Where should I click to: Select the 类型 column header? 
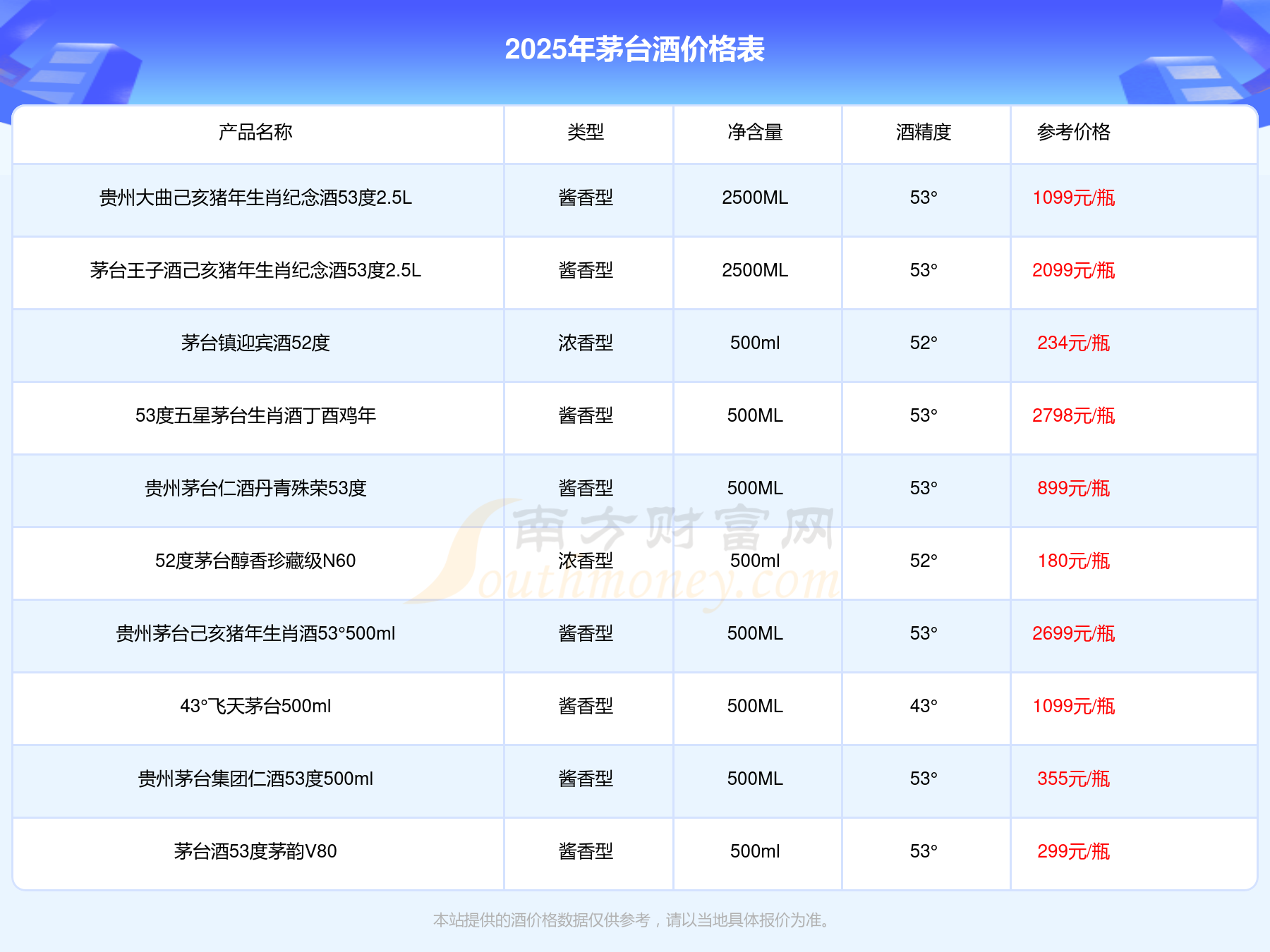click(586, 132)
